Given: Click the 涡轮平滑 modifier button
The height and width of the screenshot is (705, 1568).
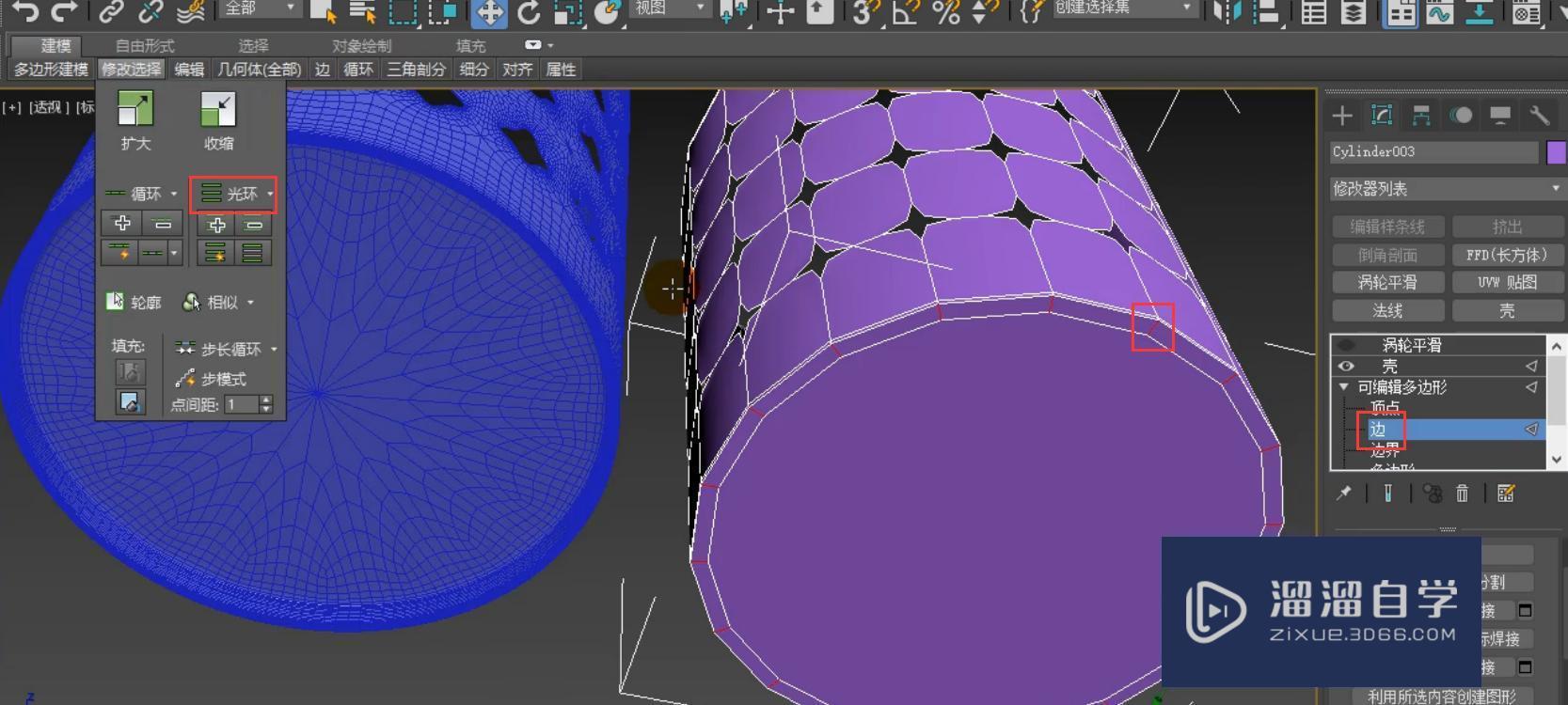Looking at the screenshot, I should [1387, 282].
